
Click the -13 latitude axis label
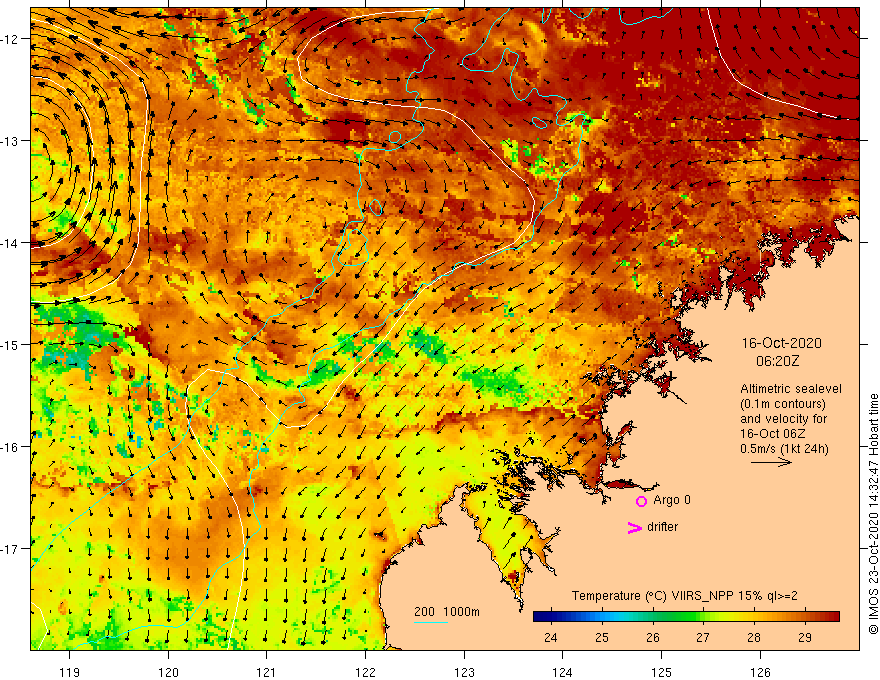(x=8, y=141)
